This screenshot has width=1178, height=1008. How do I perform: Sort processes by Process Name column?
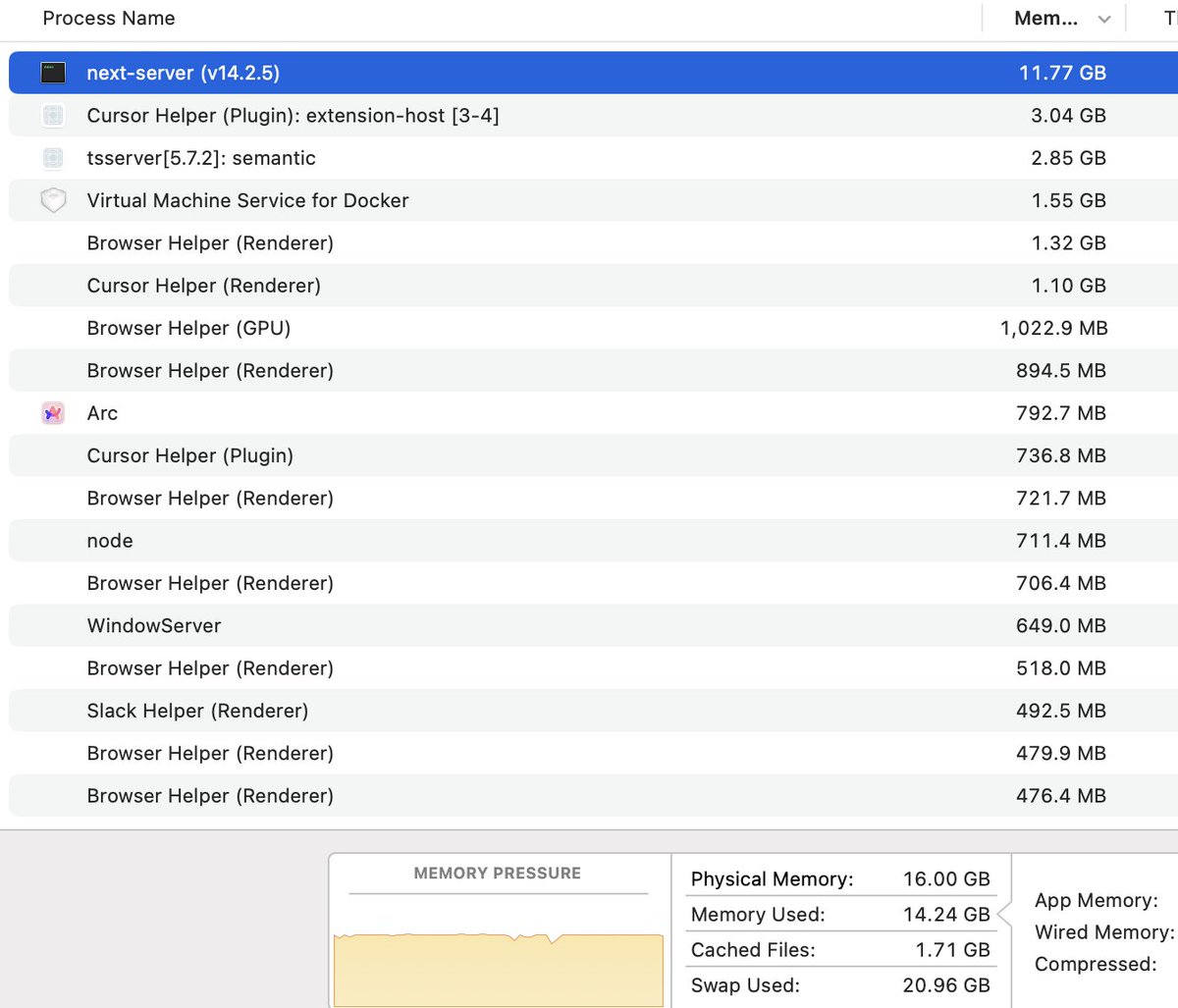coord(108,18)
